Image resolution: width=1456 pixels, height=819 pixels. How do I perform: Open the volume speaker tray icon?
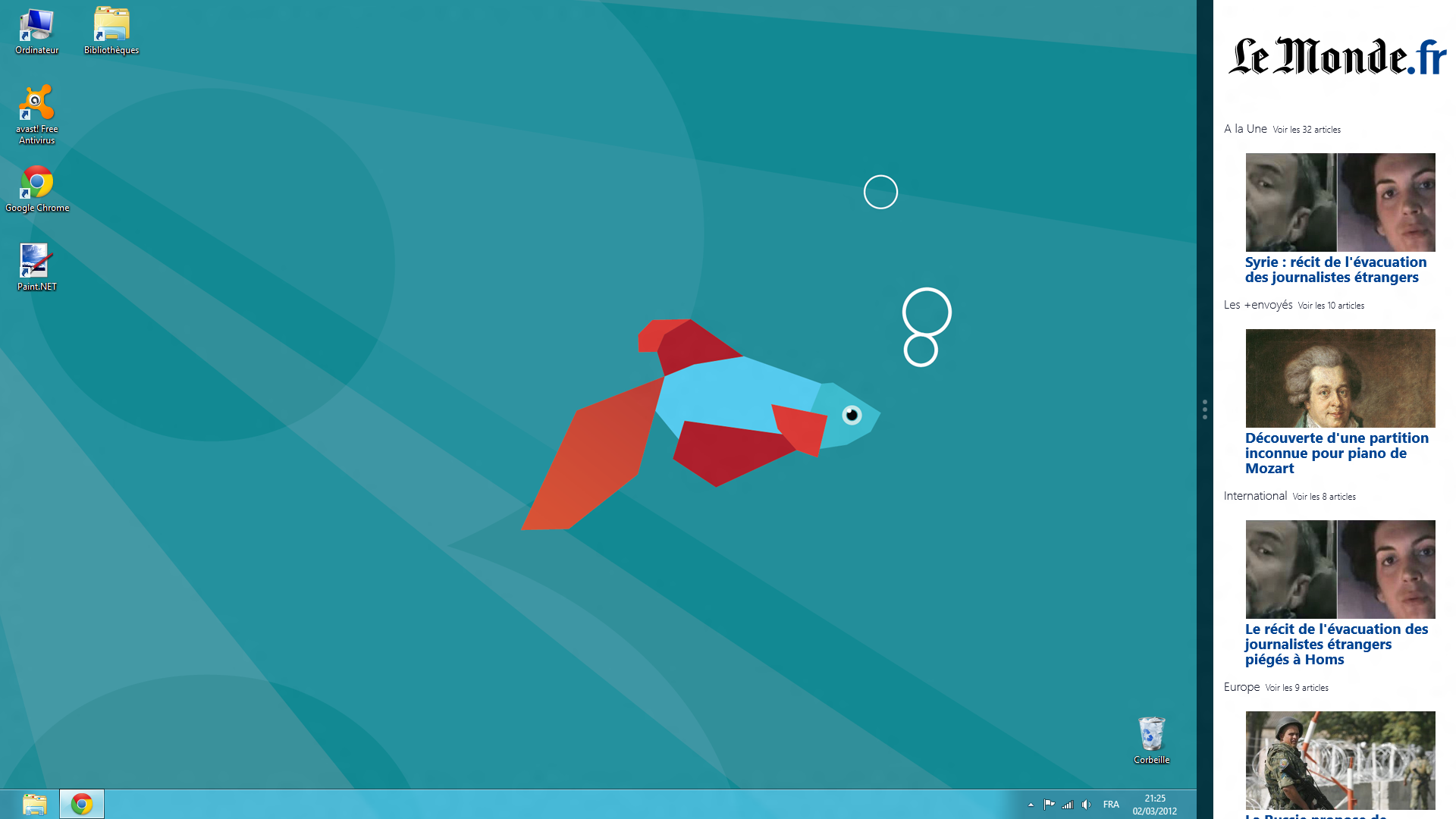[x=1087, y=805]
